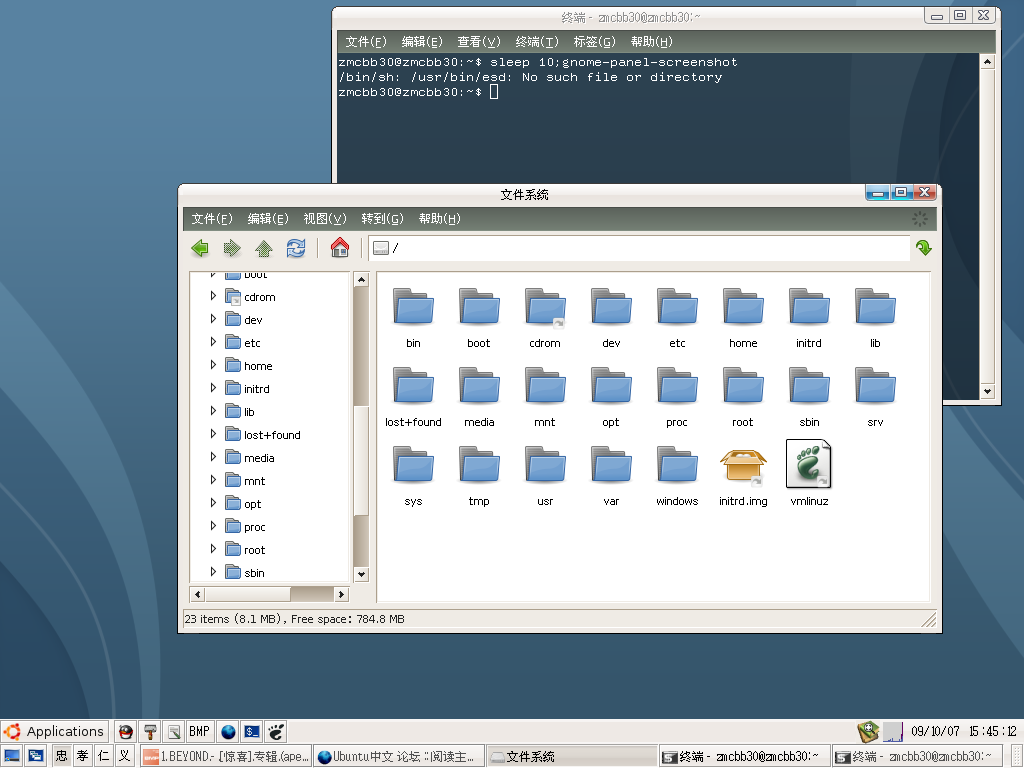Open the terminal launcher in panel

pos(252,731)
